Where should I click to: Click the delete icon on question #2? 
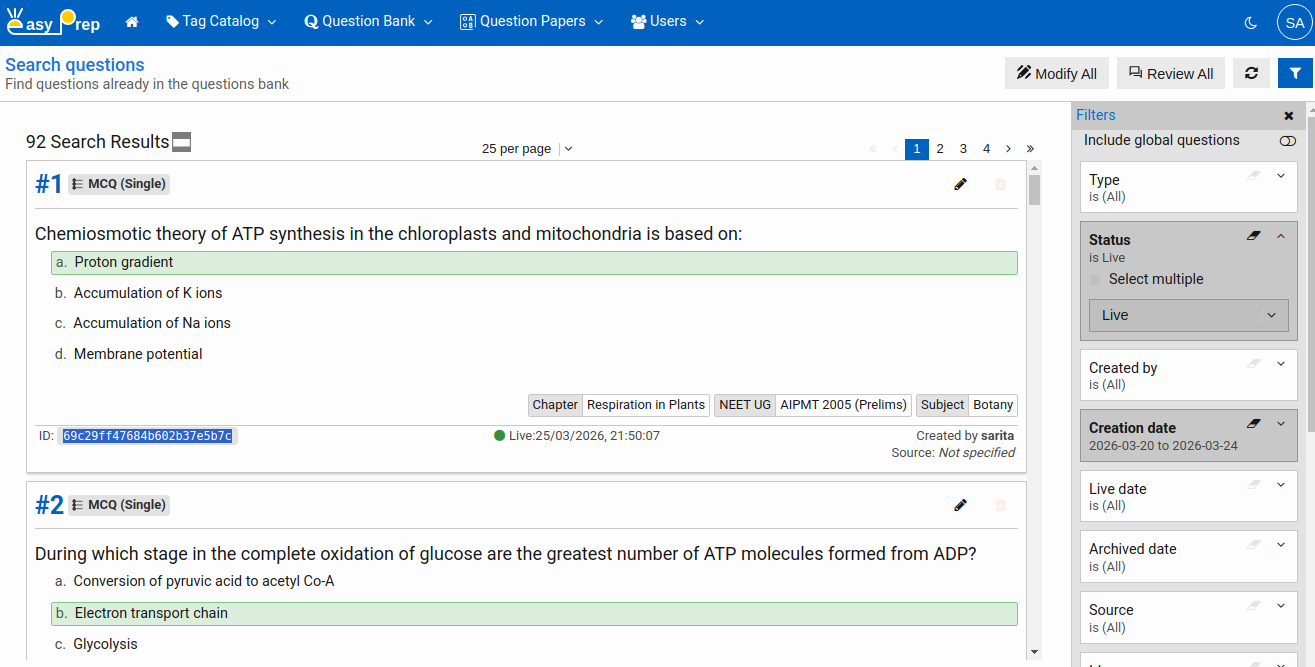(x=1000, y=505)
